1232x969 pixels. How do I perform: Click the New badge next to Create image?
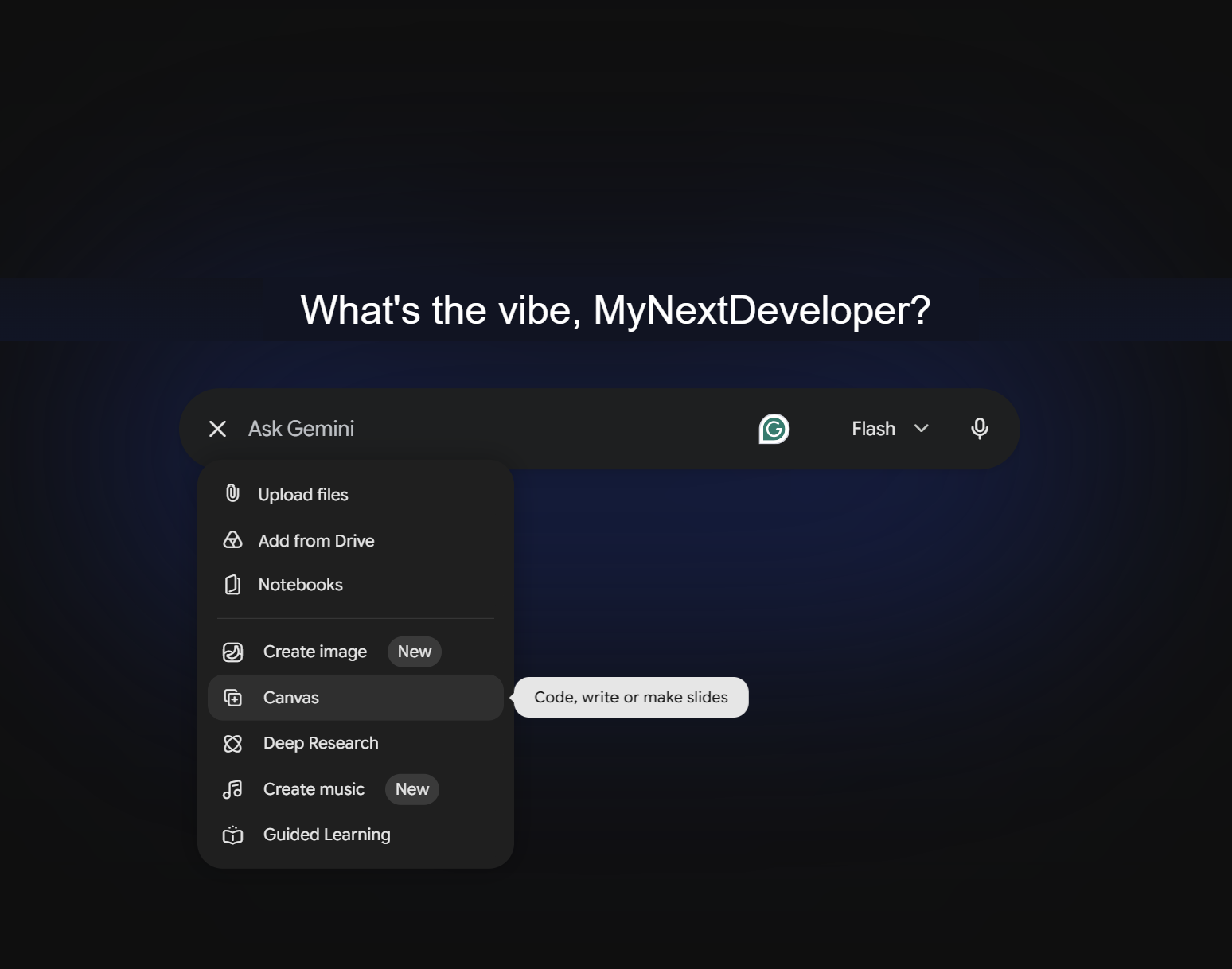[415, 652]
